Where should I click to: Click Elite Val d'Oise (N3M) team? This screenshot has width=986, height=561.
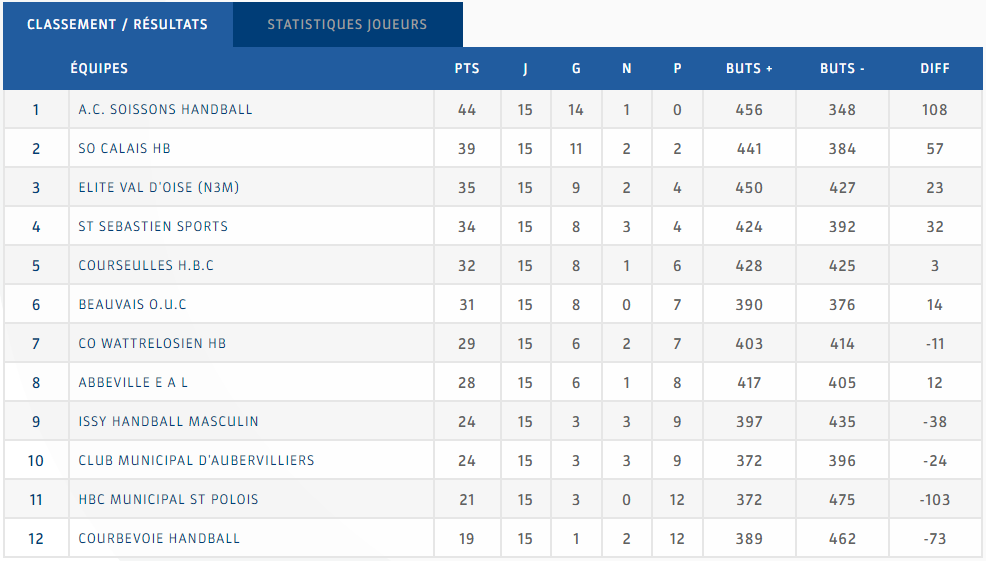click(158, 188)
